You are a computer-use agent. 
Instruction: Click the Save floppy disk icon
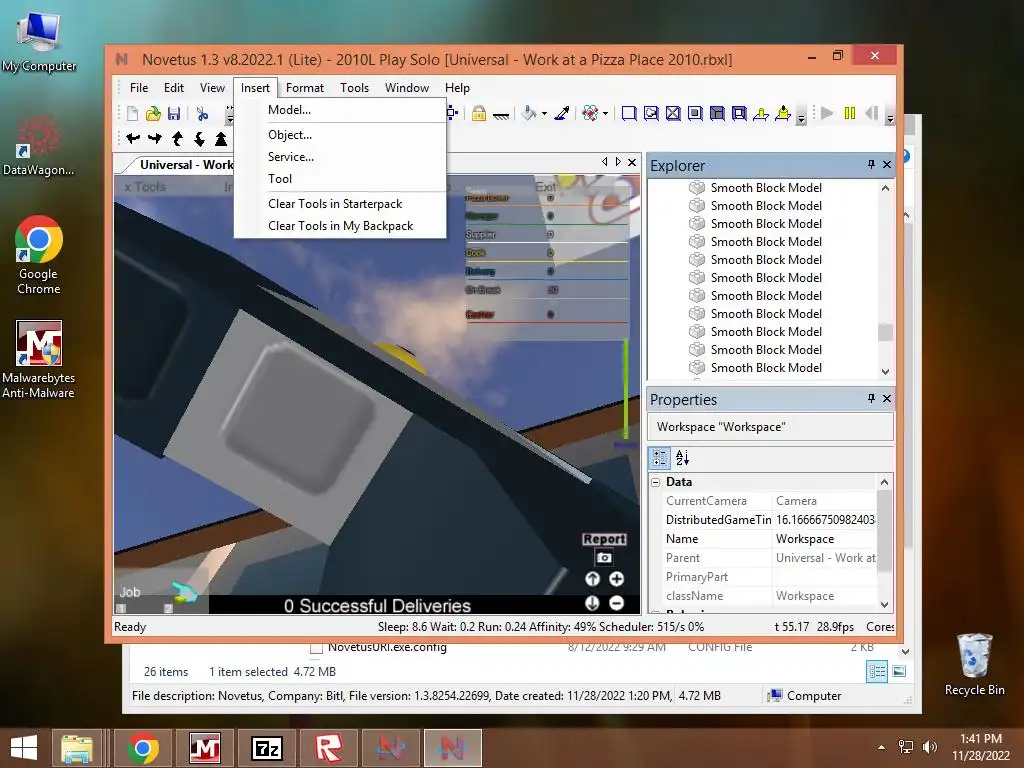tap(174, 114)
